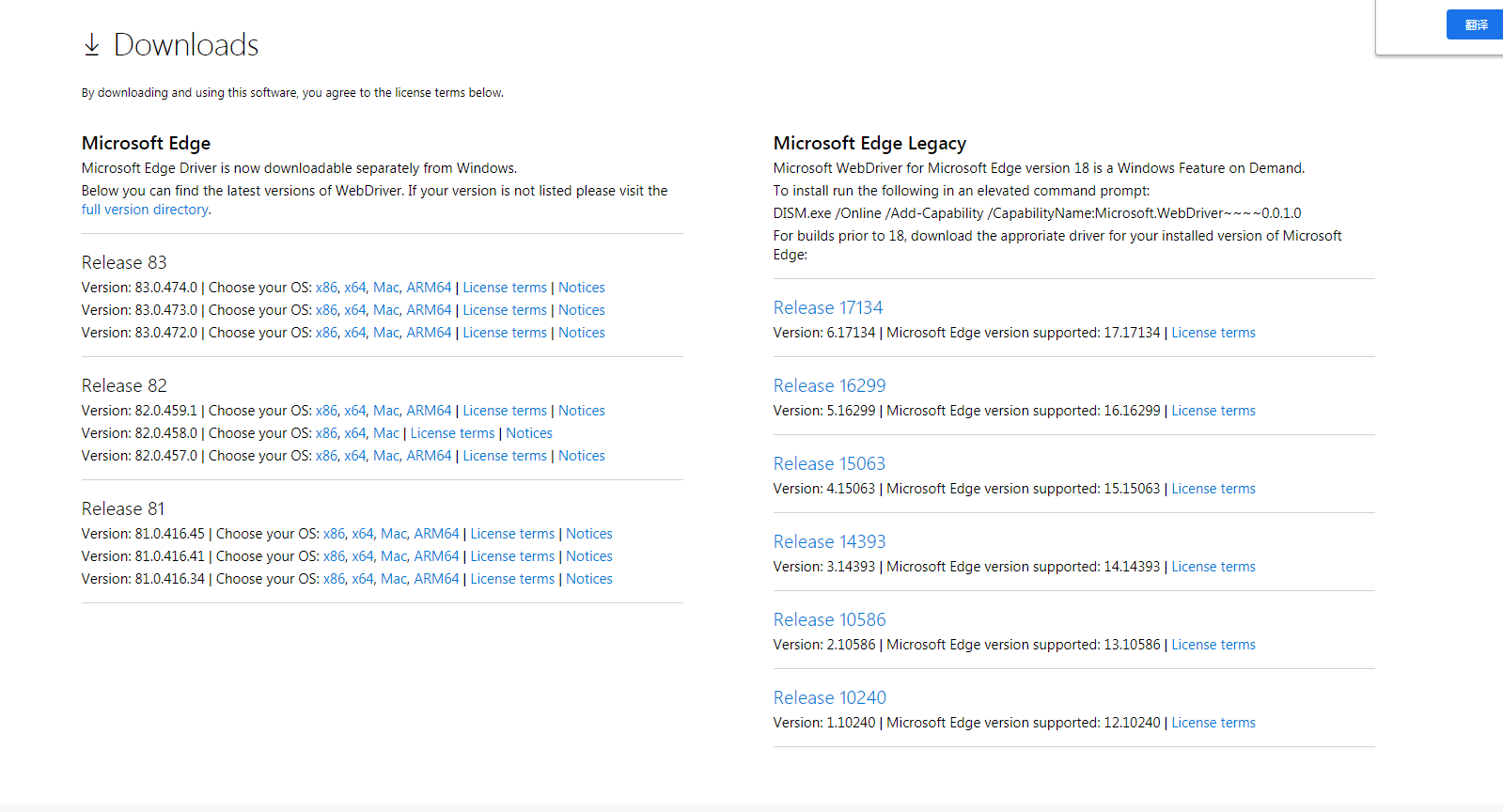Download x64 driver for version 83.0.474.0
The height and width of the screenshot is (812, 1503).
pos(354,288)
